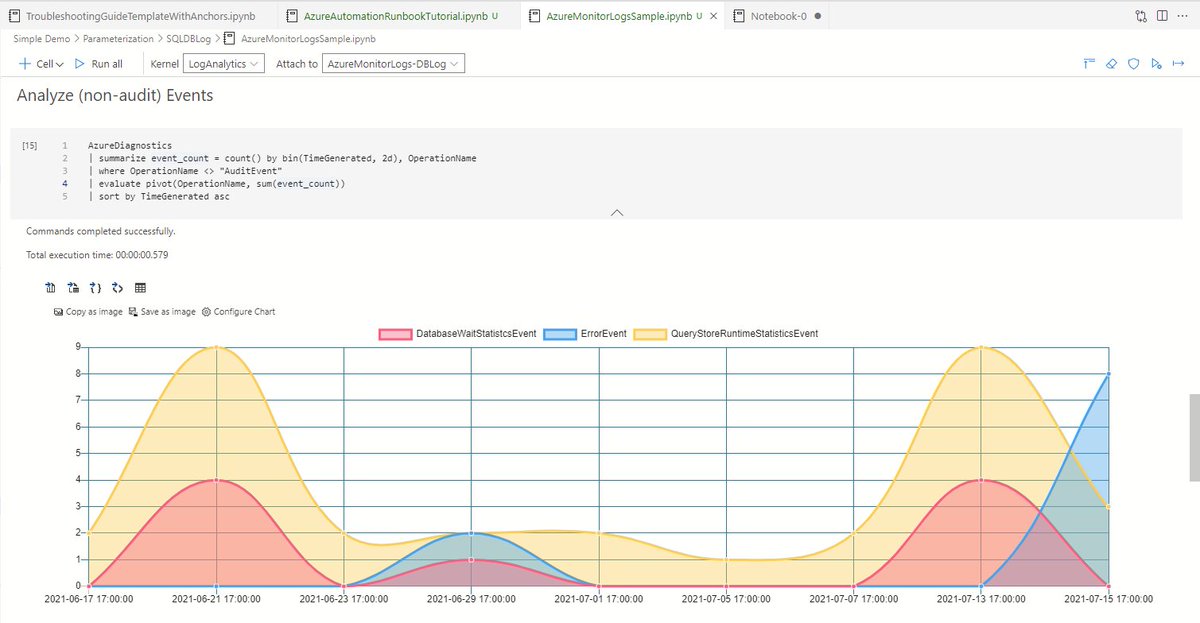Open source control compare icon in editor actions
The height and width of the screenshot is (623, 1200).
[x=1141, y=16]
